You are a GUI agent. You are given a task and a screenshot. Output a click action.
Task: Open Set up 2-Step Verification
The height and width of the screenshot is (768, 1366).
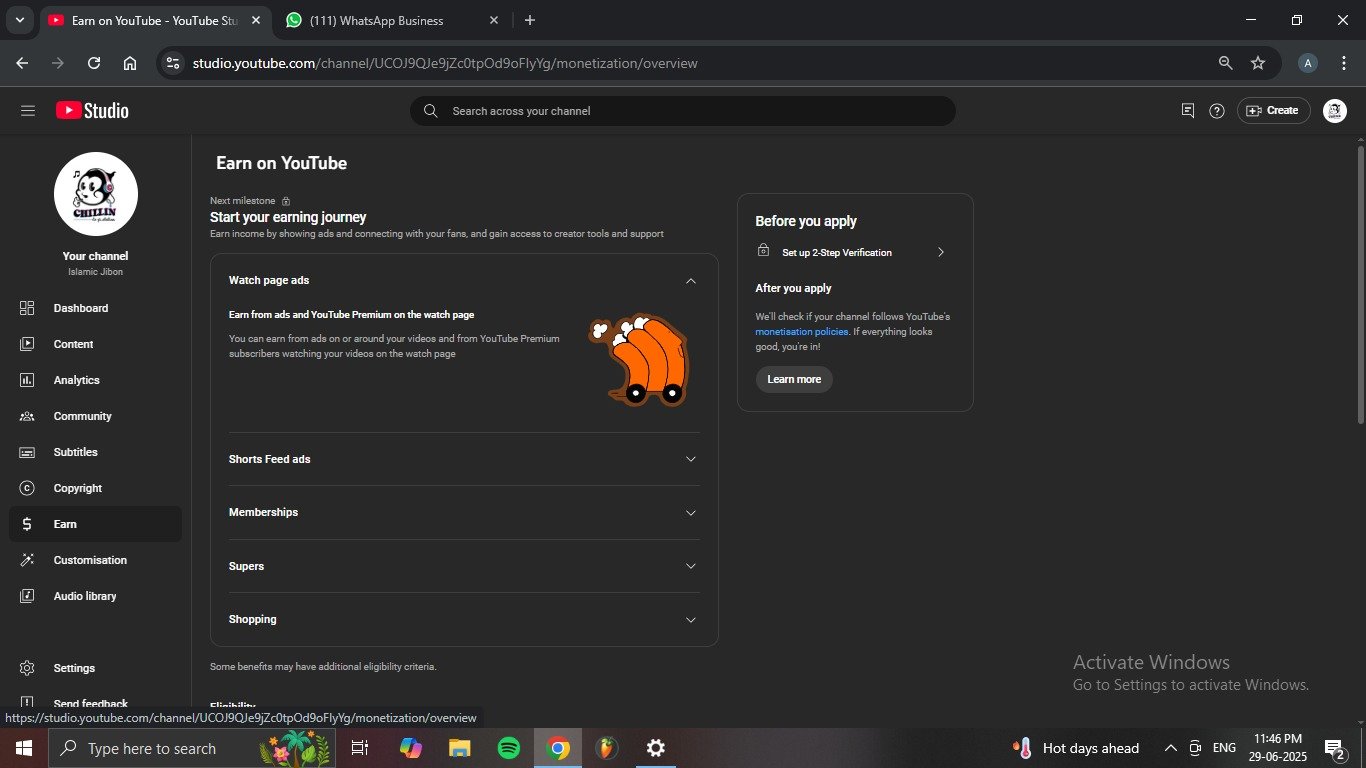836,253
